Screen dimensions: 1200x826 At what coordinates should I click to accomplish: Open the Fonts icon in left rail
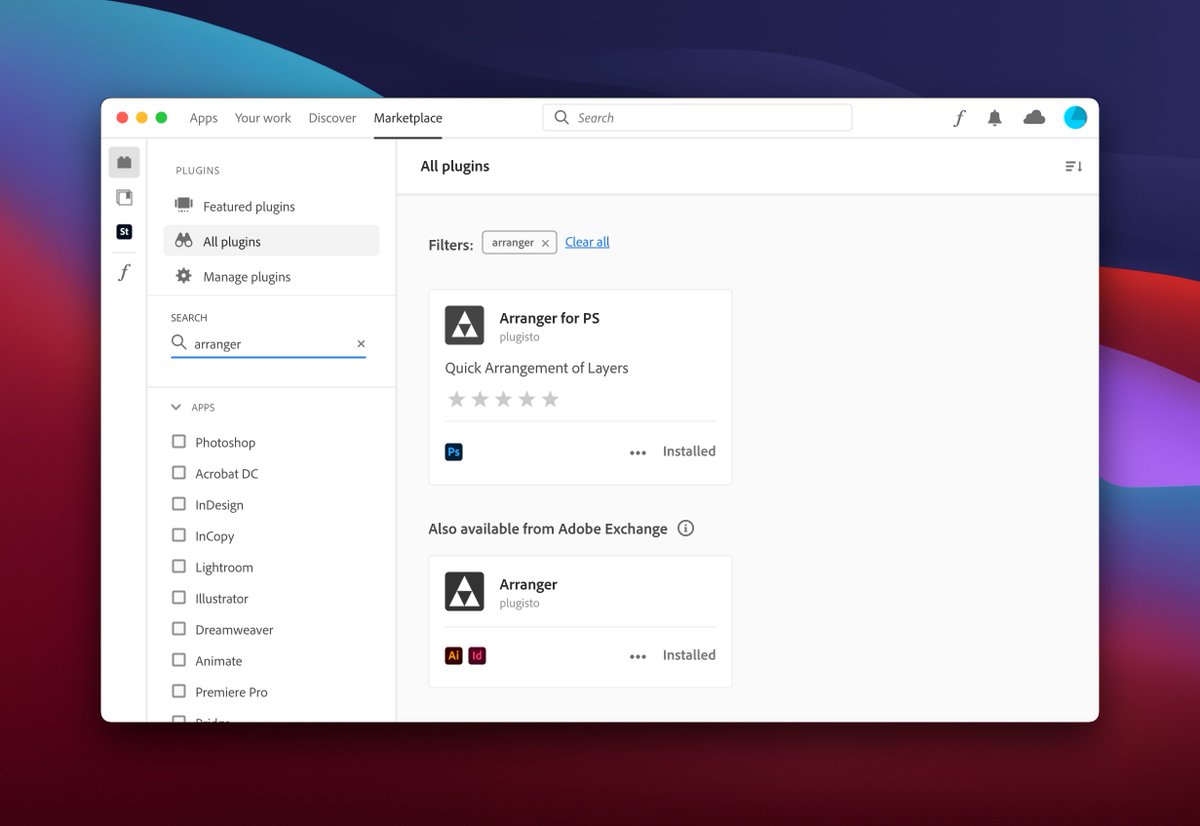click(x=124, y=272)
